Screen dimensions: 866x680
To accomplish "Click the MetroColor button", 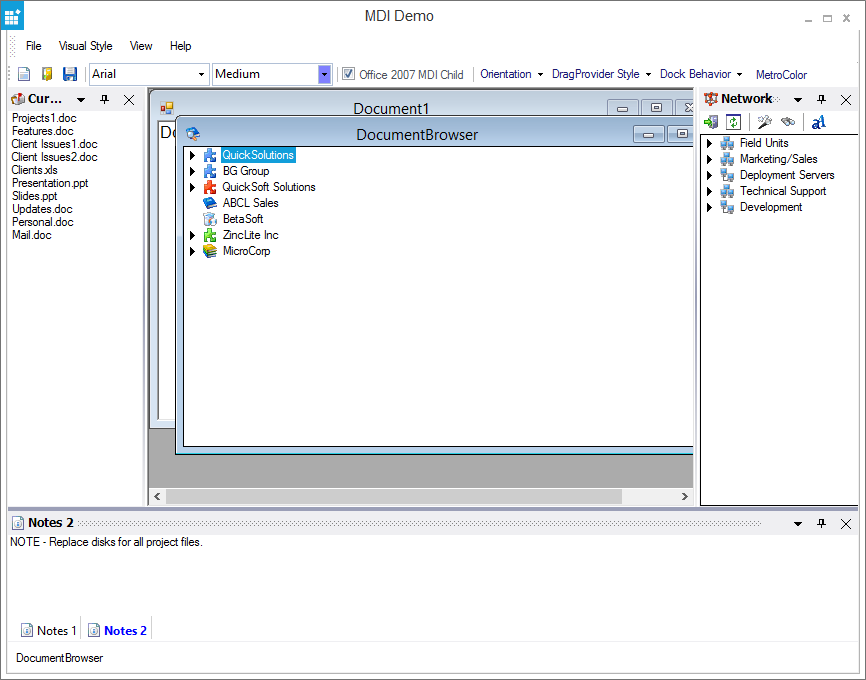I will 781,75.
